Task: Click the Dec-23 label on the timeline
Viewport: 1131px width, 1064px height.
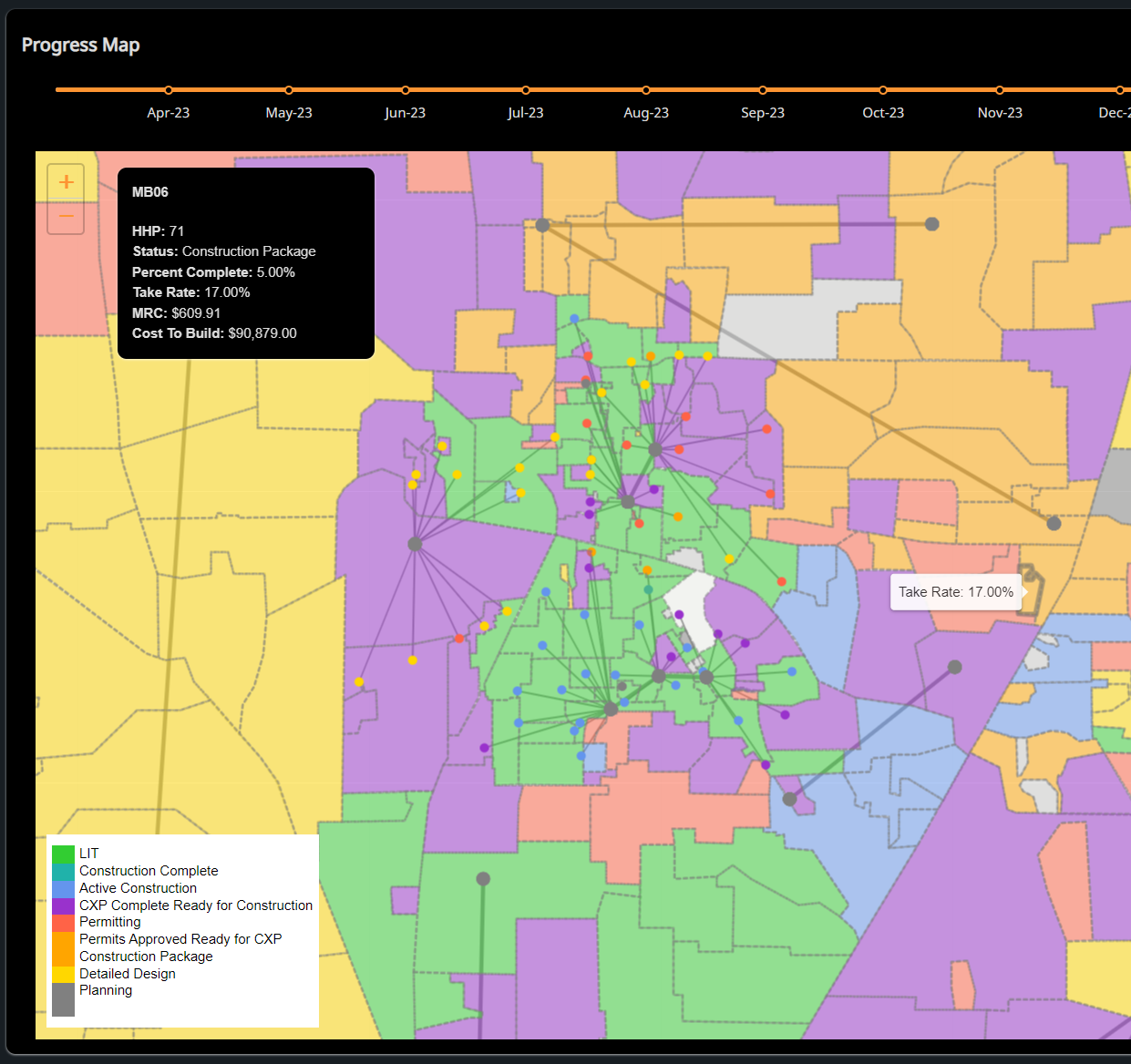Action: click(x=1114, y=112)
